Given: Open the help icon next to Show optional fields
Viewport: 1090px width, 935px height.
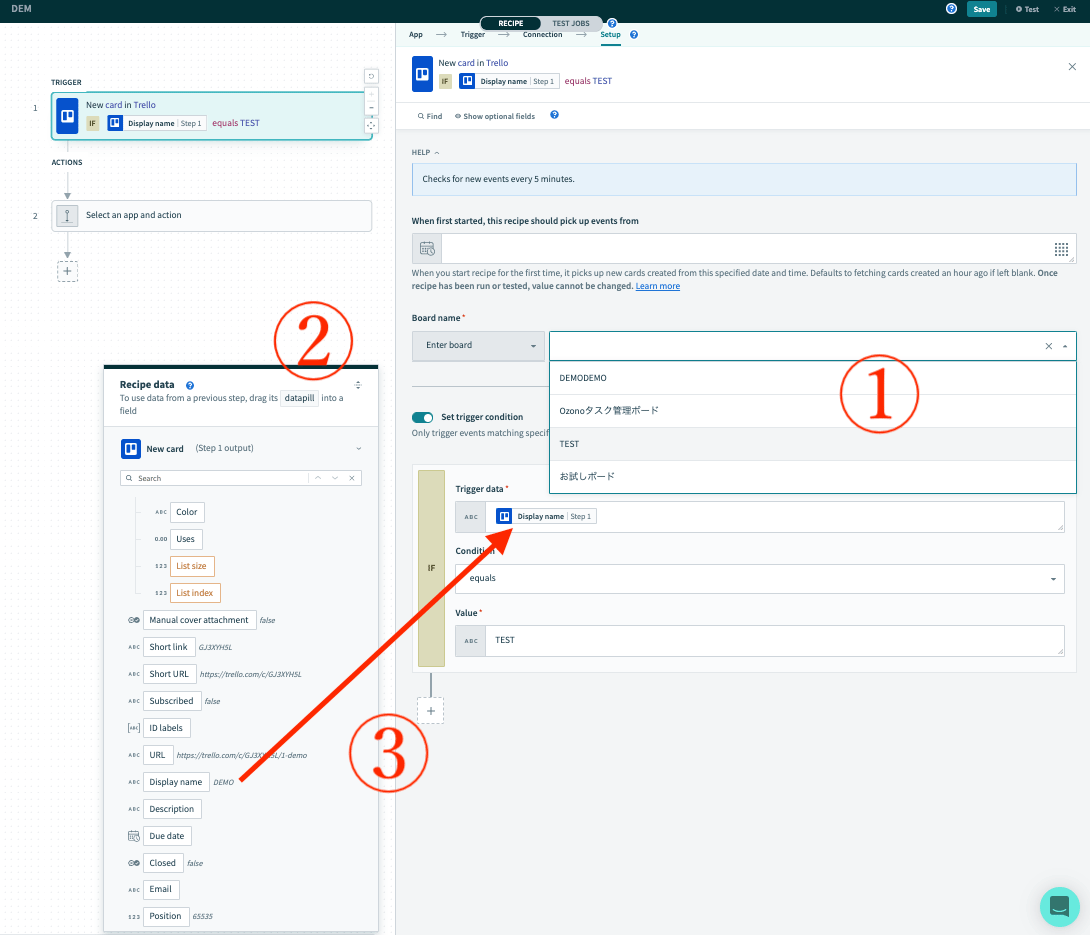Looking at the screenshot, I should pyautogui.click(x=554, y=115).
